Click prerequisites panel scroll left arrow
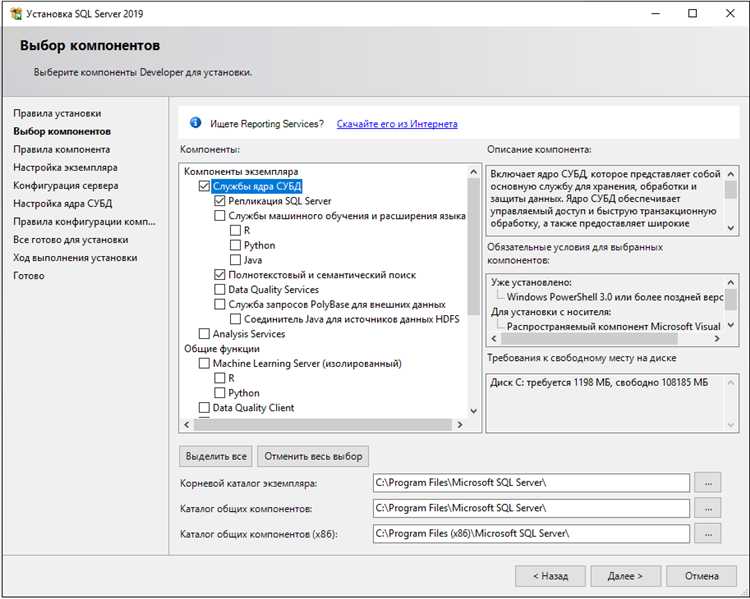750x599 pixels. point(494,339)
